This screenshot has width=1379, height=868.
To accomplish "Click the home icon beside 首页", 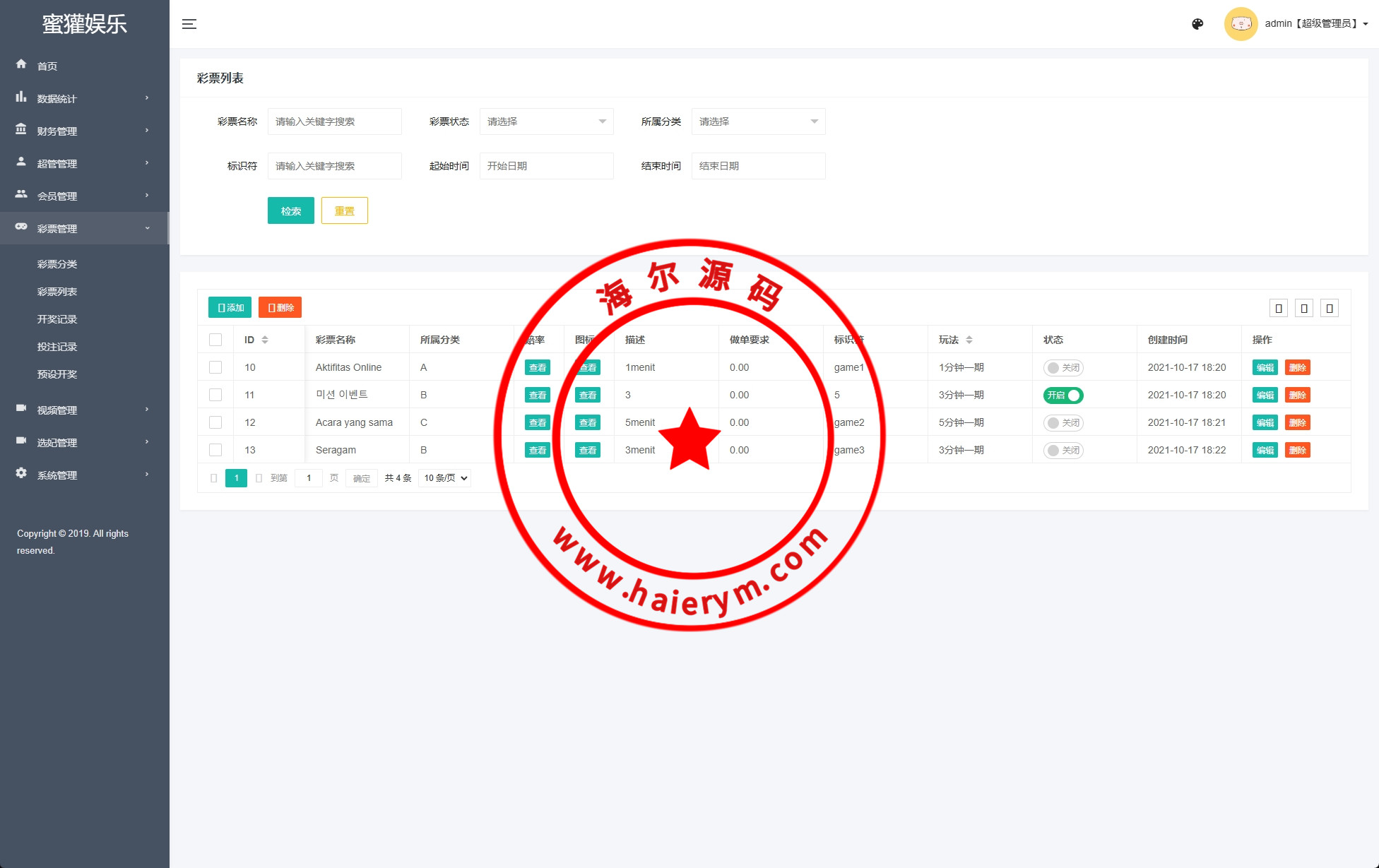I will tap(21, 64).
